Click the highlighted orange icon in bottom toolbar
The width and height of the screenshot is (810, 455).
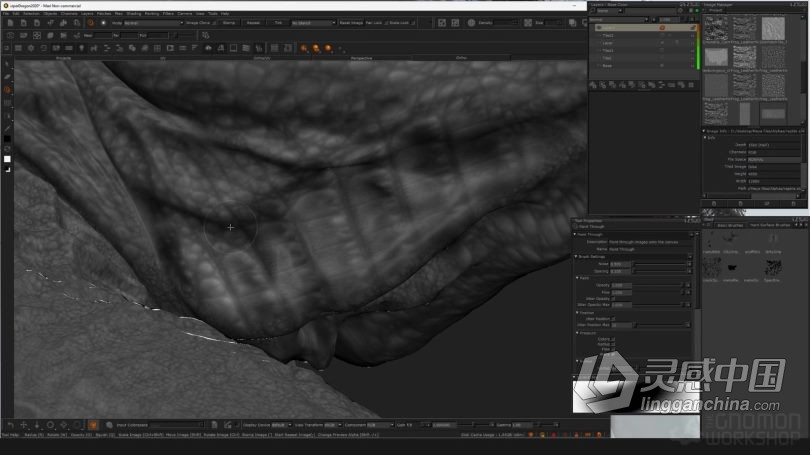(x=93, y=425)
